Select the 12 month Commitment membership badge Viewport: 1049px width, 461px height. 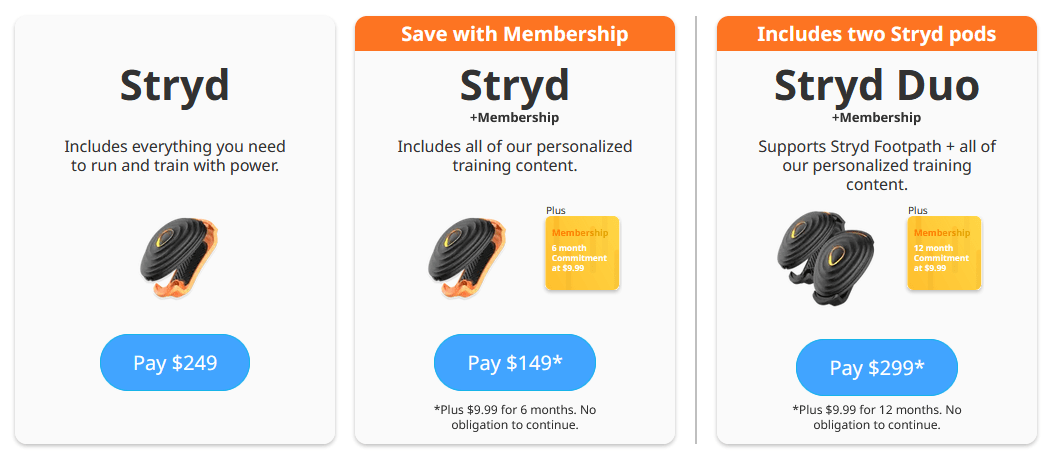(944, 253)
